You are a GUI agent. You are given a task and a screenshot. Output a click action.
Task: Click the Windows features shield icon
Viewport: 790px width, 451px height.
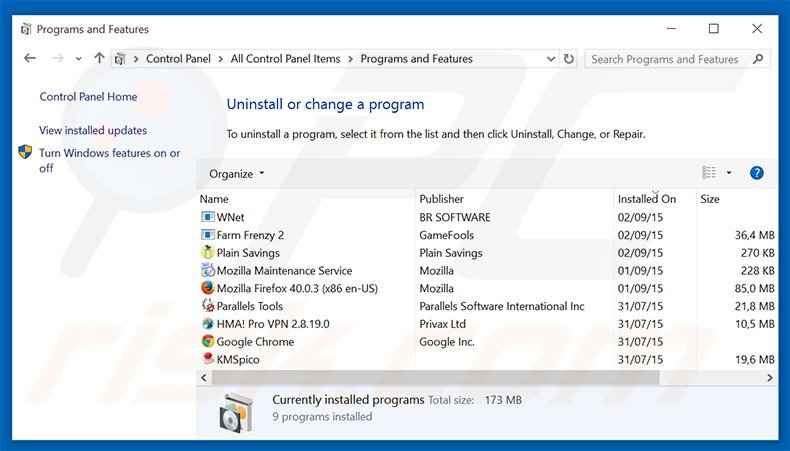[x=25, y=152]
